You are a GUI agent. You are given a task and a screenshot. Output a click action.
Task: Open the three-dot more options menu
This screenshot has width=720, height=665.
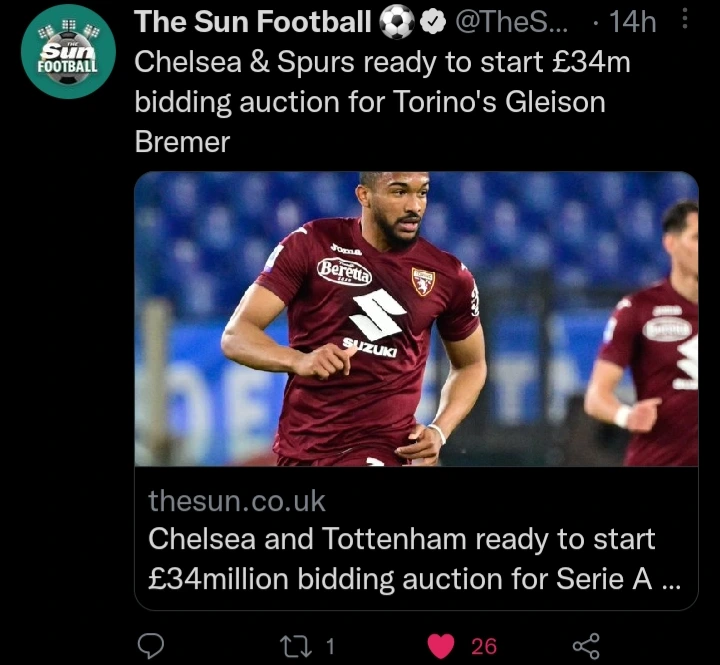pos(685,21)
